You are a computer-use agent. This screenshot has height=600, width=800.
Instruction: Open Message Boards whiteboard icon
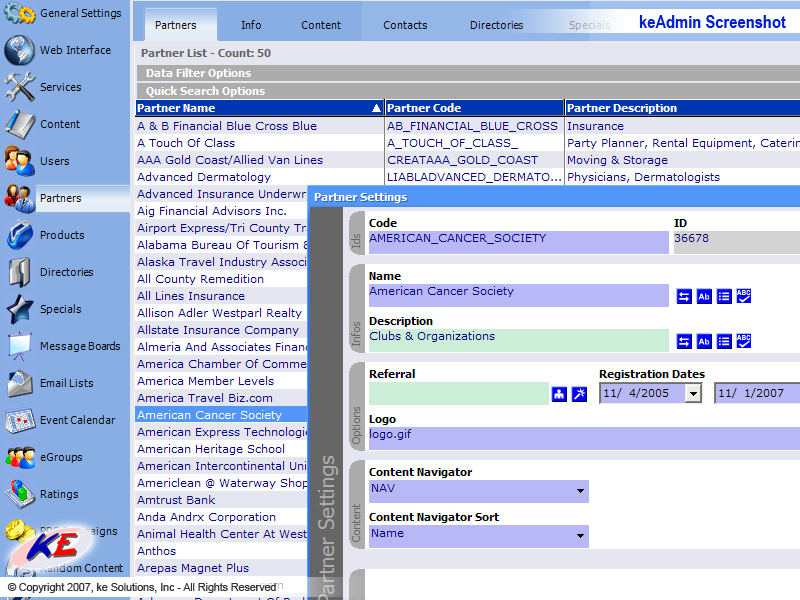click(19, 346)
